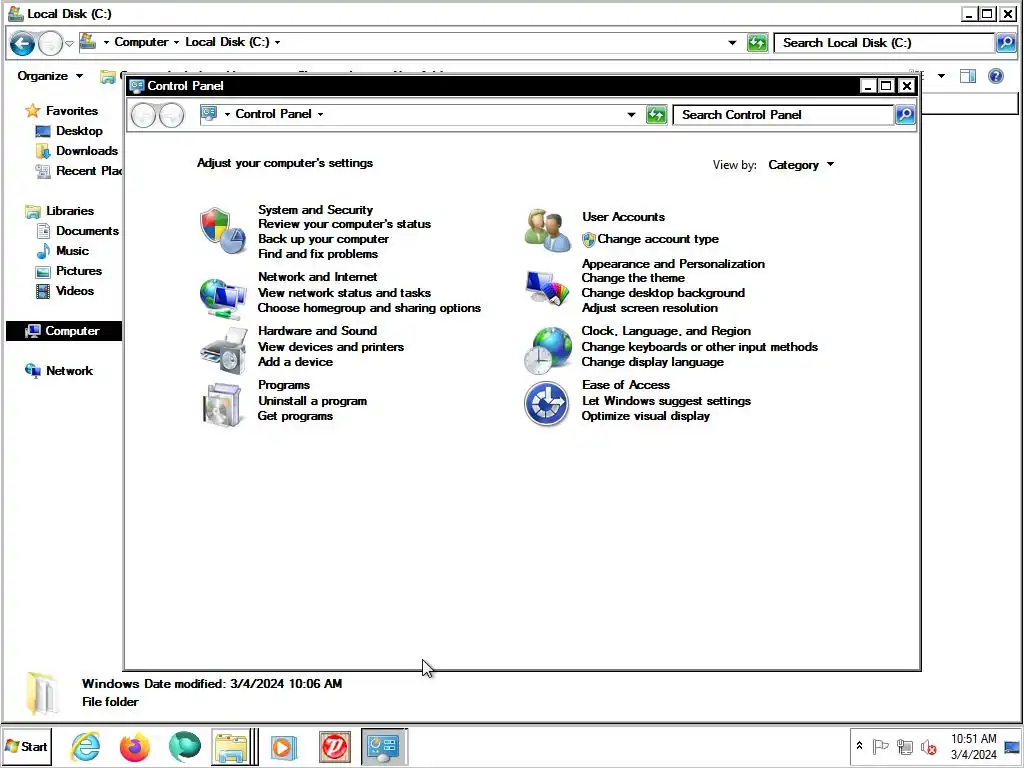Image resolution: width=1024 pixels, height=768 pixels.
Task: Open Adjust screen resolution link
Action: point(650,308)
